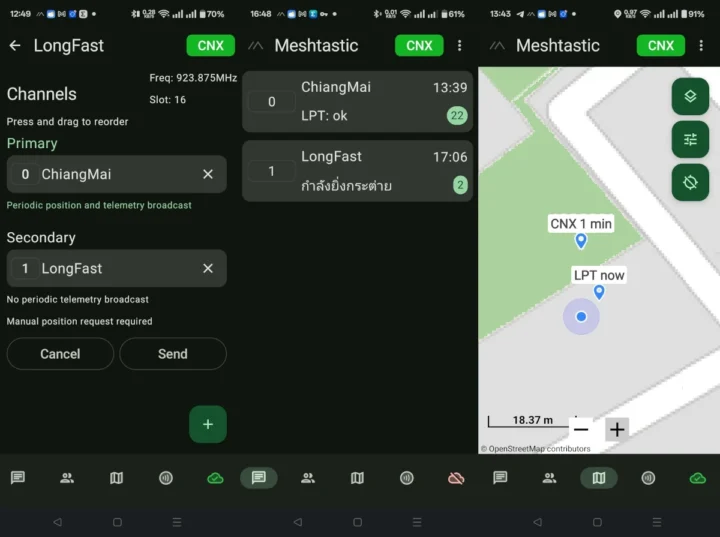Tap the highlighted Map tab on map screen

(x=599, y=478)
